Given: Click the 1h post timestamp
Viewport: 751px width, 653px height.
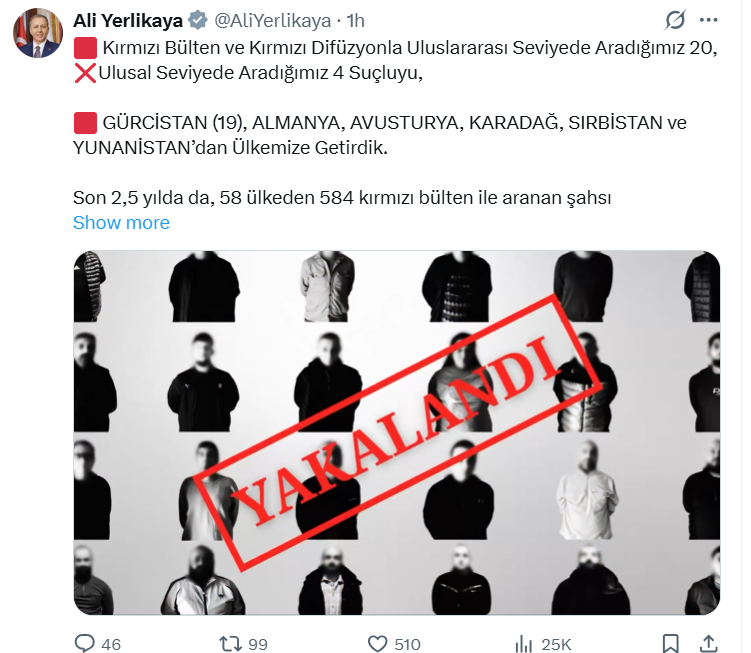Looking at the screenshot, I should (x=356, y=21).
